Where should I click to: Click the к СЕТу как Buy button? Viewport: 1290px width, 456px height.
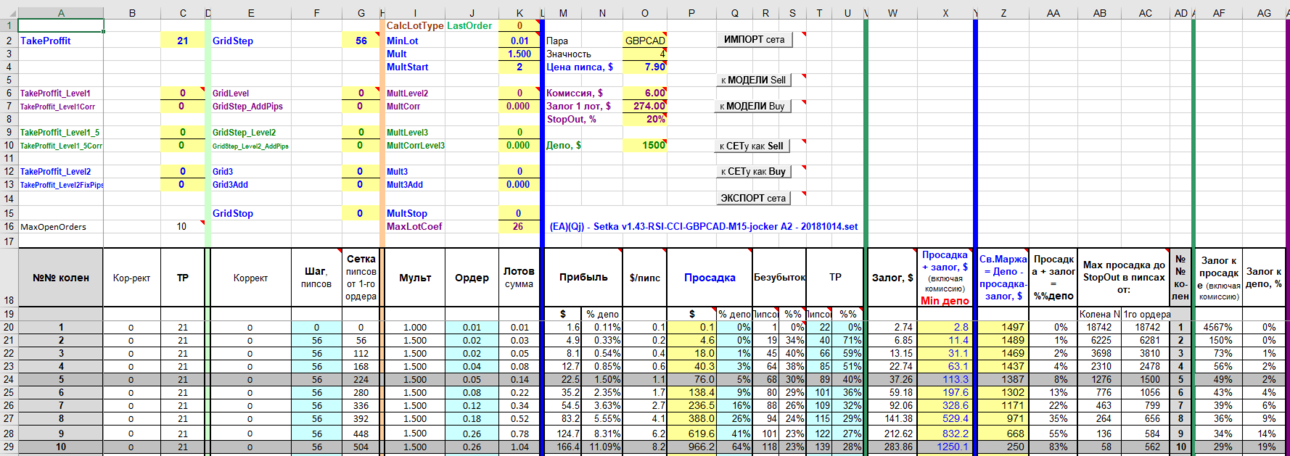[755, 172]
